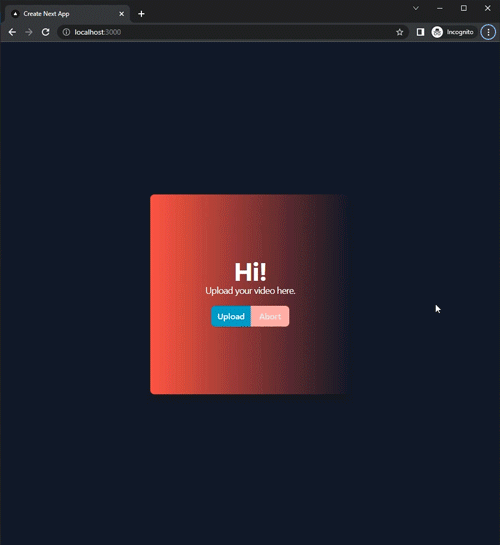Click the pink Abort button
The image size is (500, 545).
pyautogui.click(x=270, y=316)
